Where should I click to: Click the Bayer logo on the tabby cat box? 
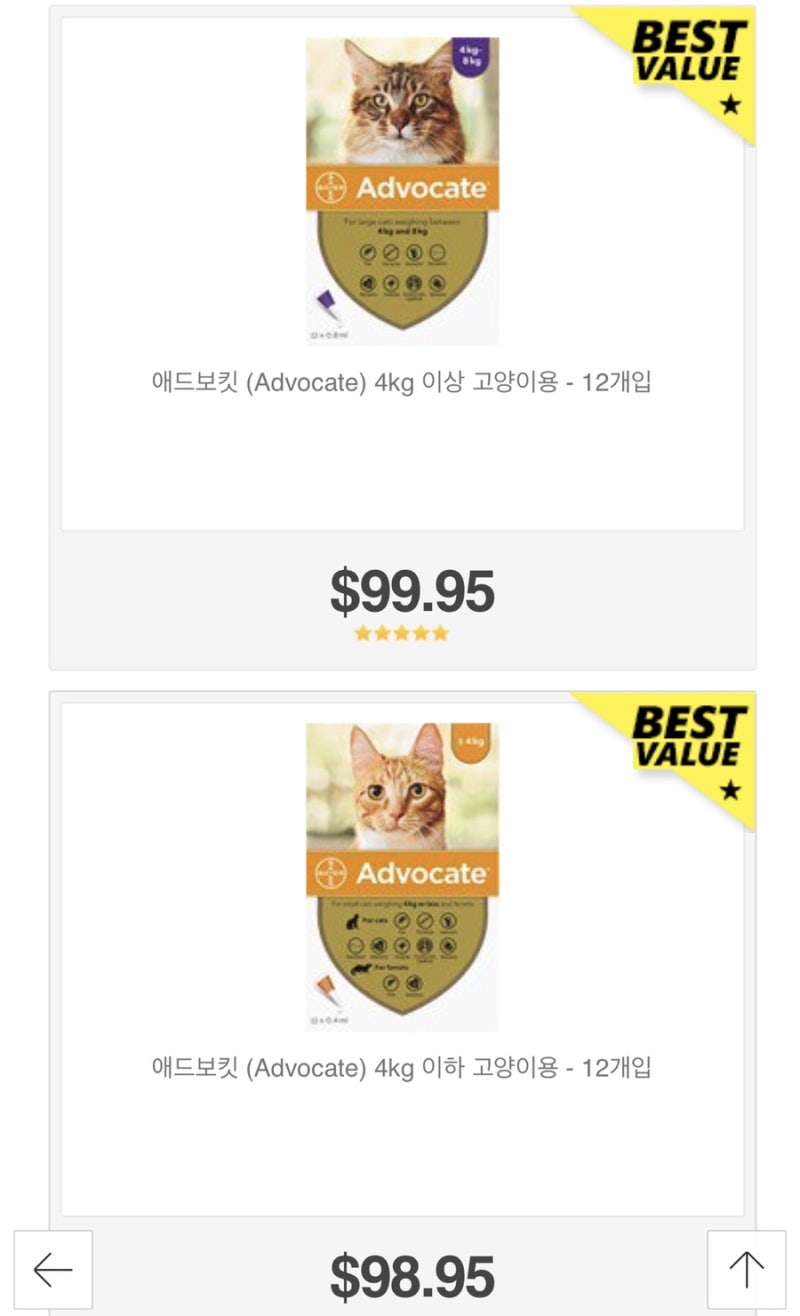(x=331, y=187)
